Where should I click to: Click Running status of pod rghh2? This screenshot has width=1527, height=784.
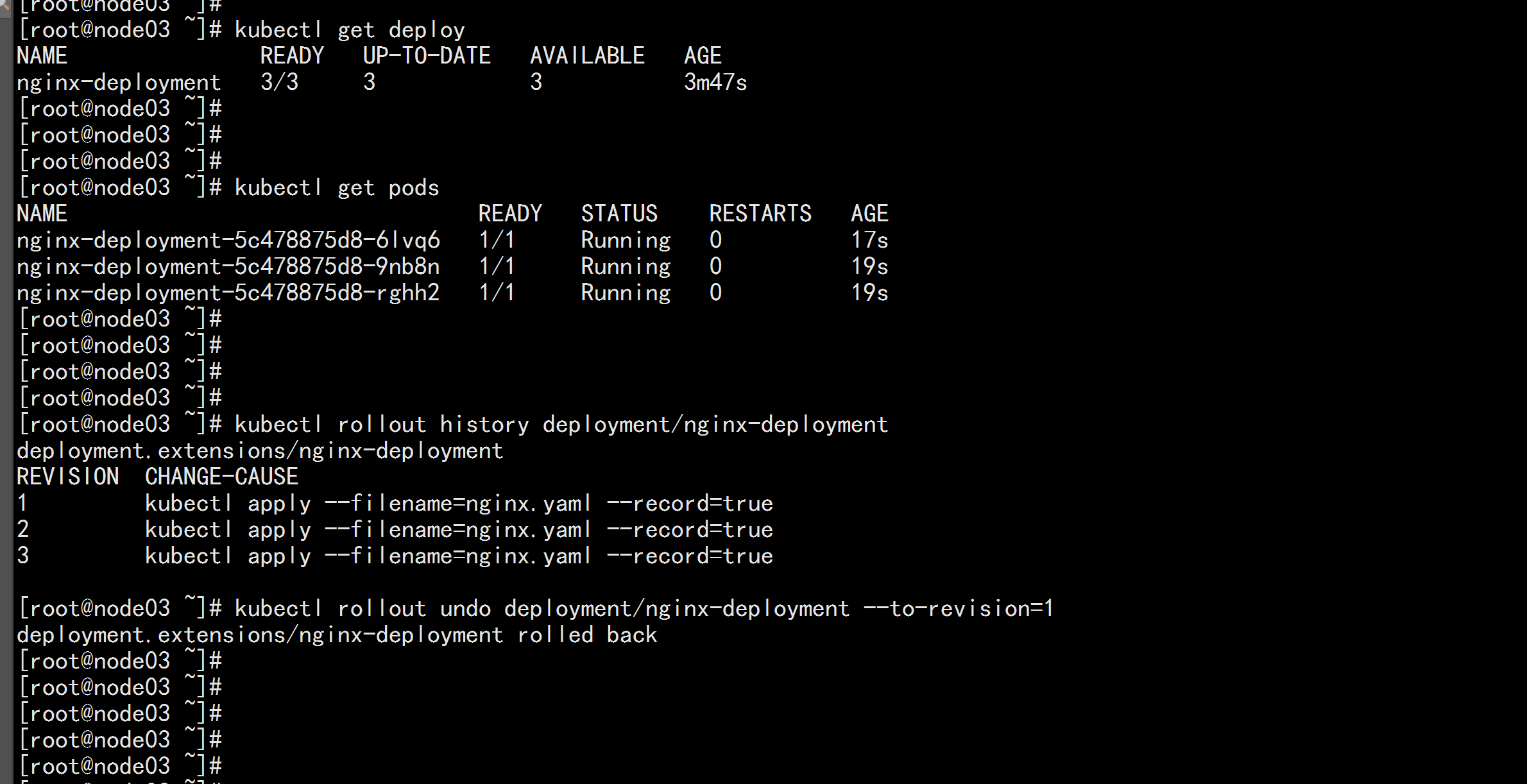pyautogui.click(x=626, y=293)
